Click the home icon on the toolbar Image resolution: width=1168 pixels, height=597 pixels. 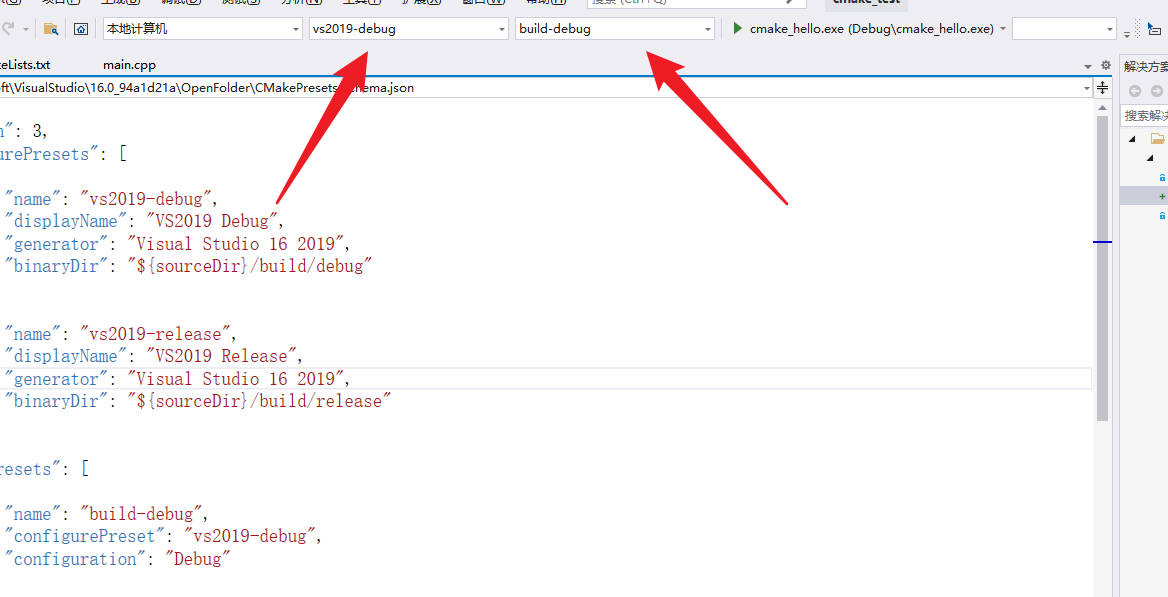pos(80,28)
